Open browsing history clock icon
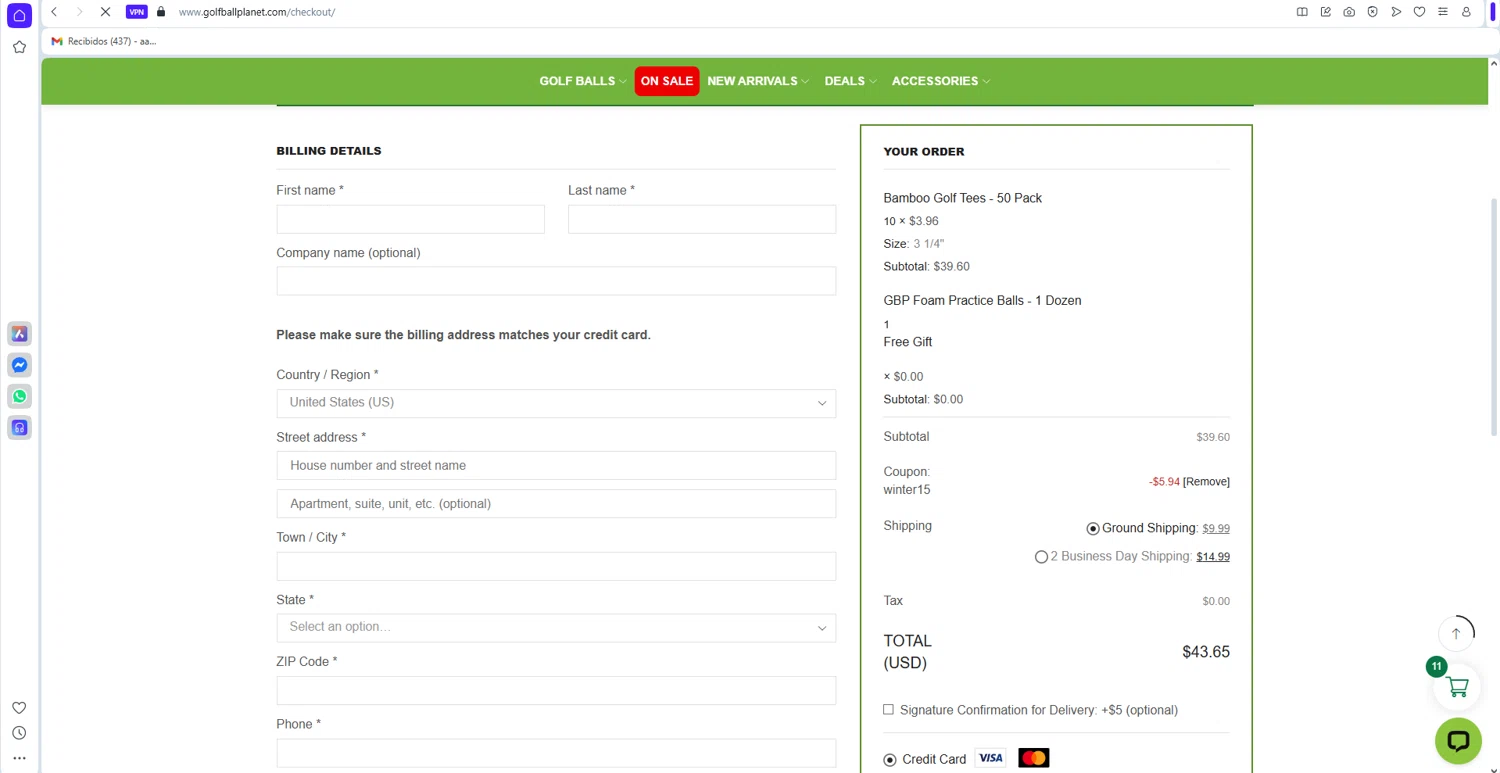1500x773 pixels. 19,733
